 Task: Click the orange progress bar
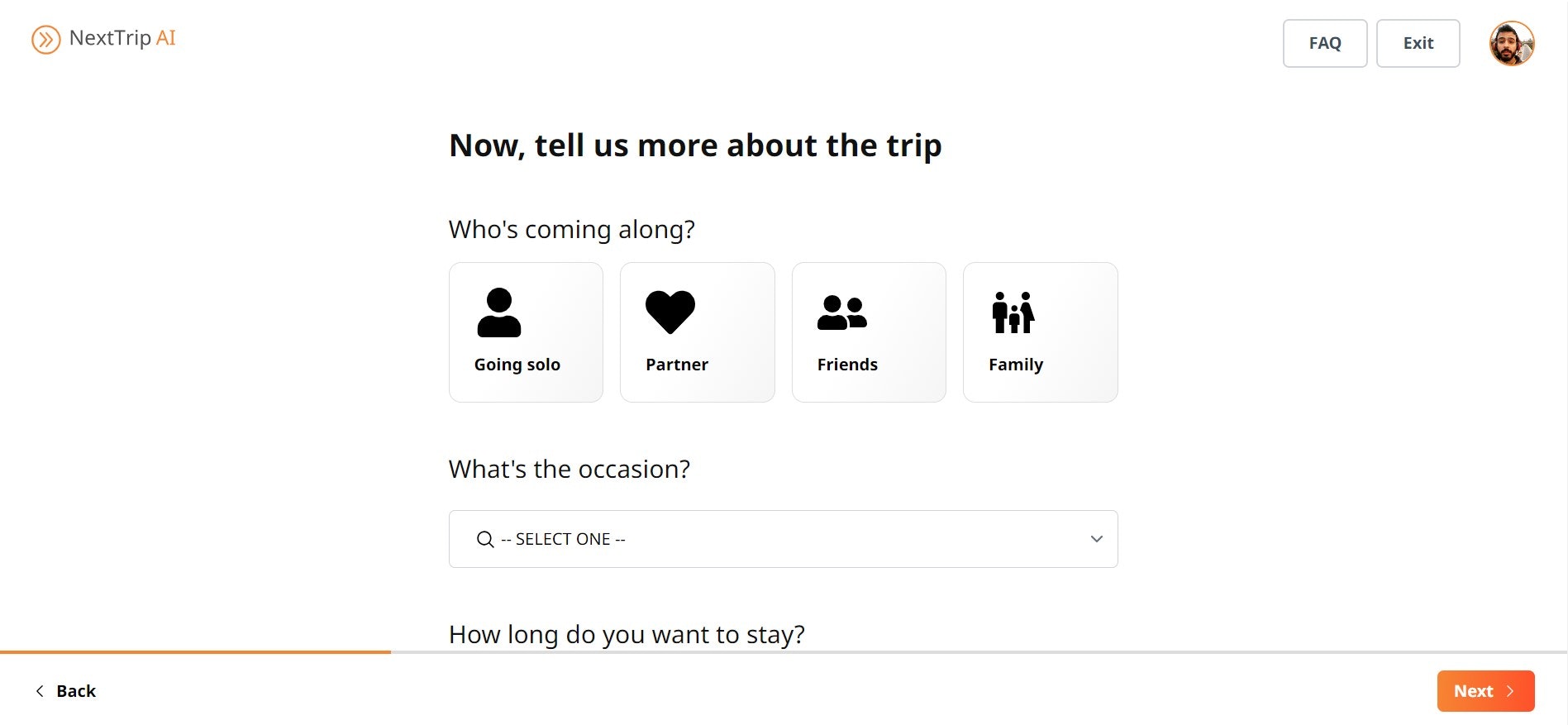pyautogui.click(x=195, y=652)
